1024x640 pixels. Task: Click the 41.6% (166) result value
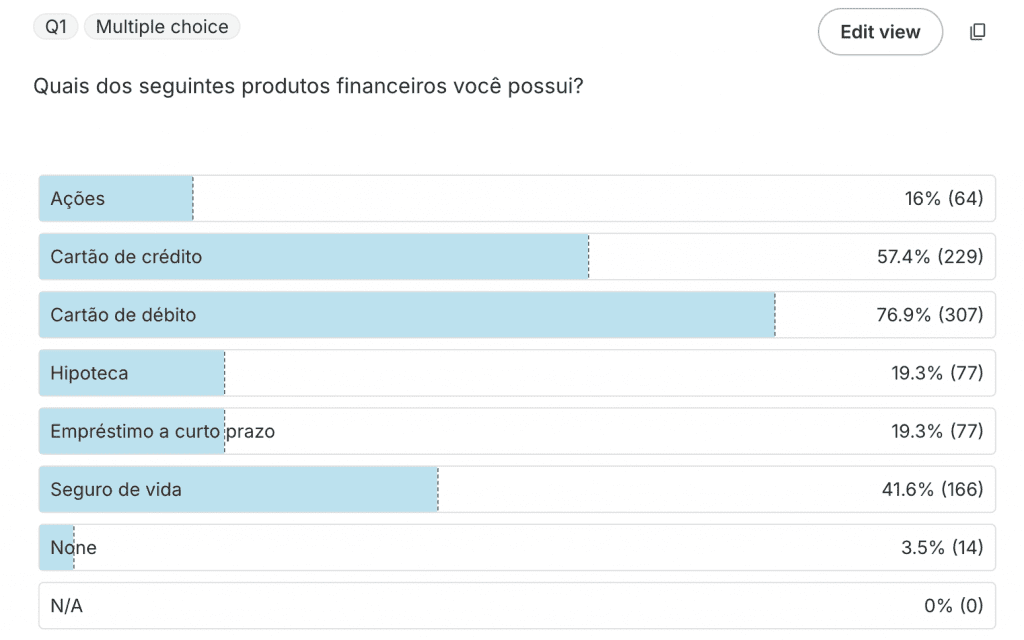(x=930, y=490)
